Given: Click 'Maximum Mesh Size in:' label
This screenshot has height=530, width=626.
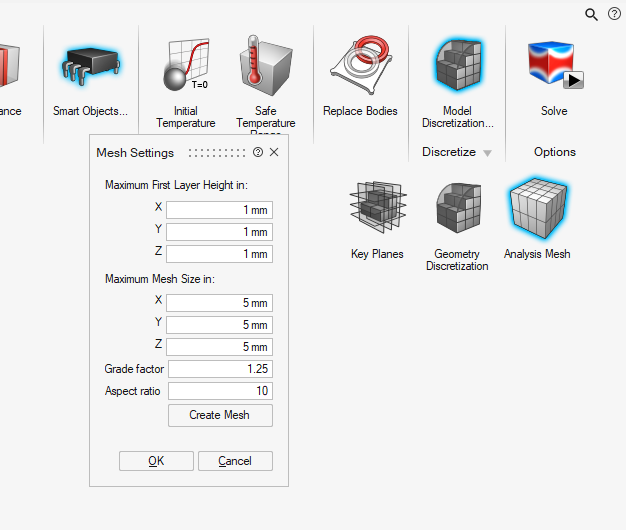Looking at the screenshot, I should (x=160, y=279).
